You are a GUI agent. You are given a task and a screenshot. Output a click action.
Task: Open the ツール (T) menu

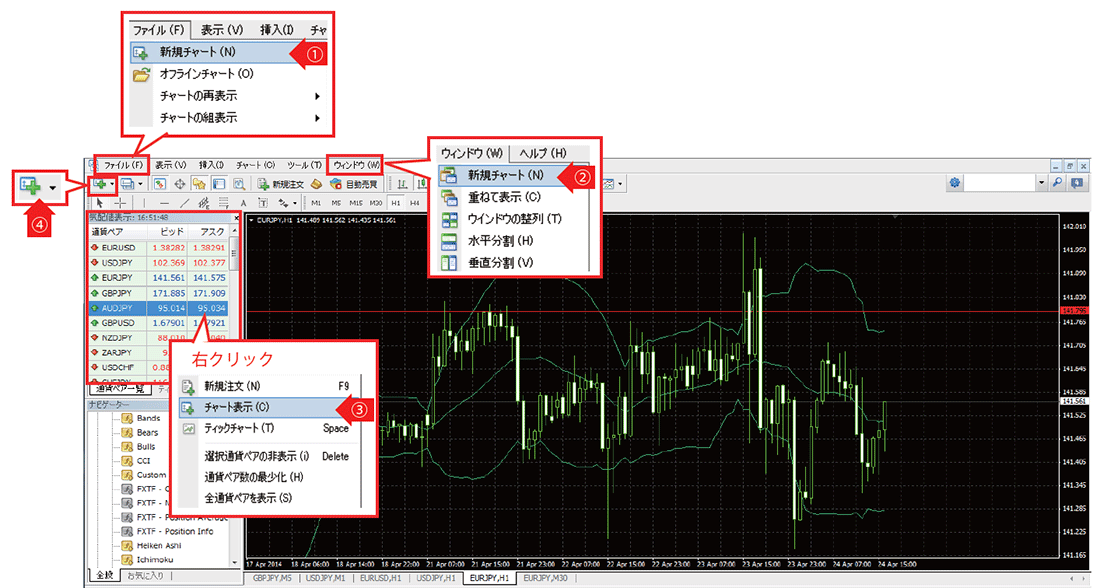(304, 165)
